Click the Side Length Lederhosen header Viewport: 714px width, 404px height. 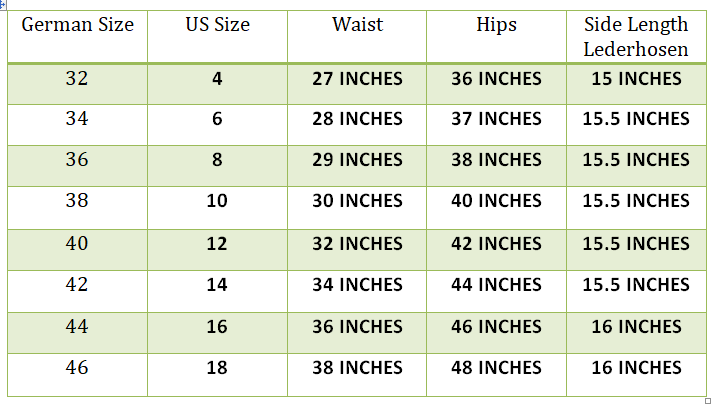click(x=636, y=36)
